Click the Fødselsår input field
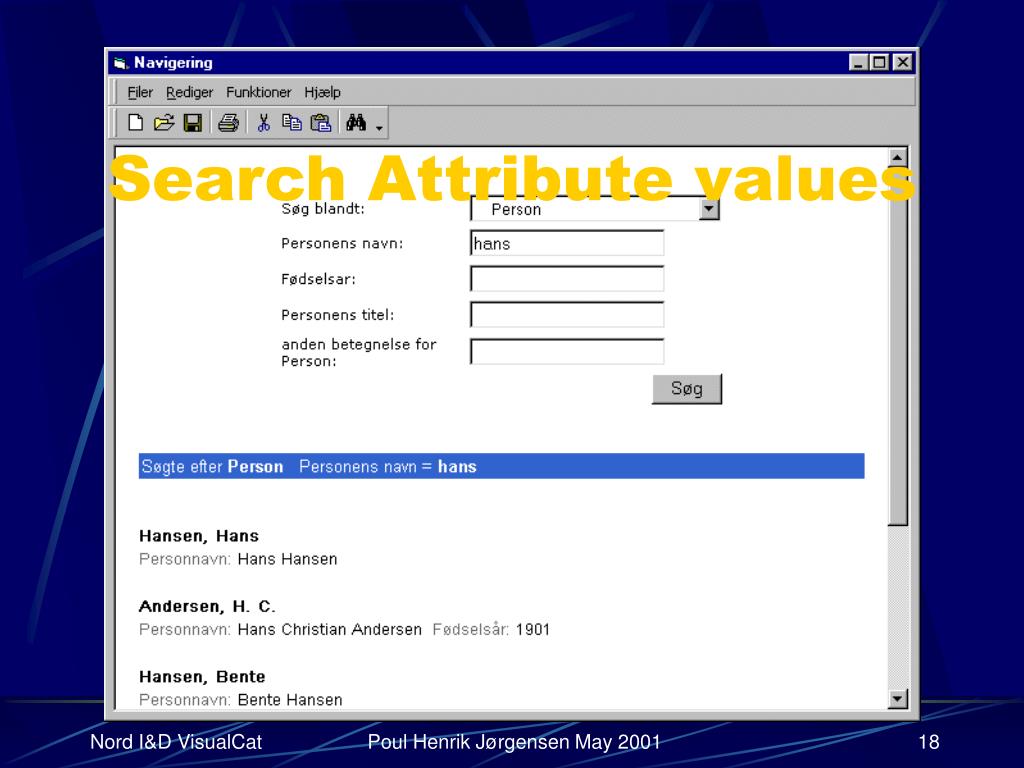Screen dimensions: 1024x768 567,279
